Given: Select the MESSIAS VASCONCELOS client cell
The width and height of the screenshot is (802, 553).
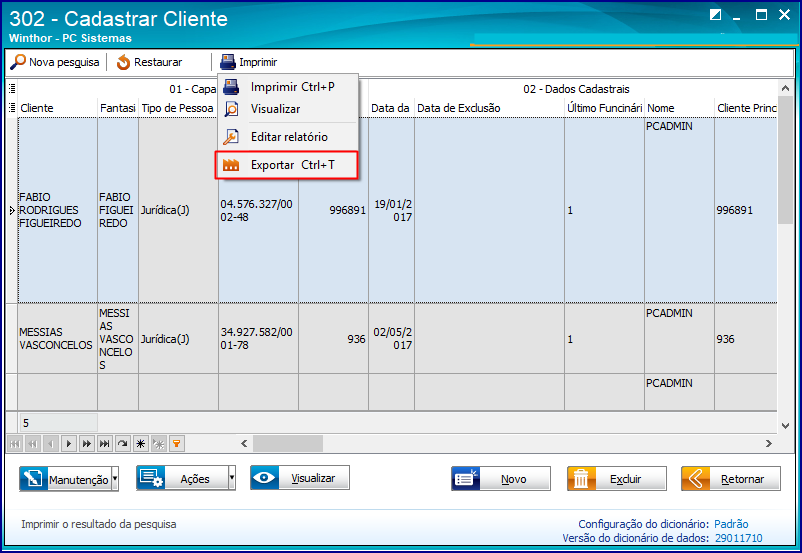Looking at the screenshot, I should pyautogui.click(x=57, y=339).
